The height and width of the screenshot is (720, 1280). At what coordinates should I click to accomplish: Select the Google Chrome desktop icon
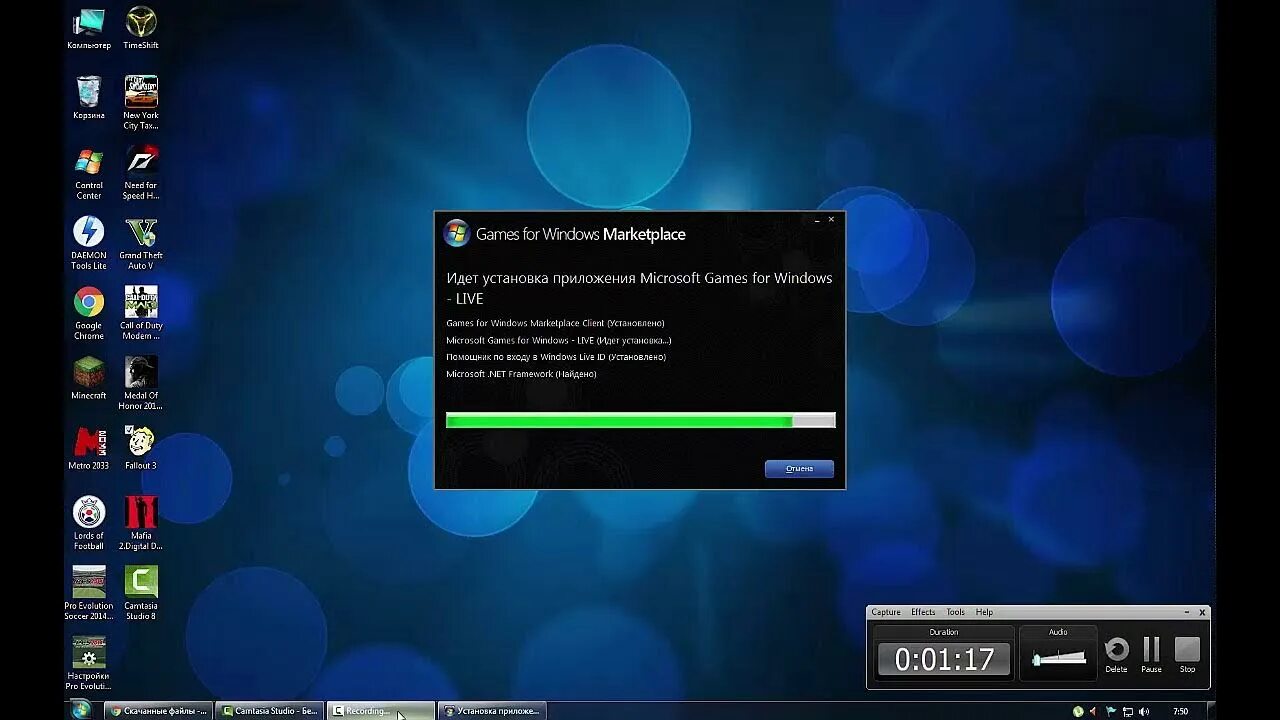point(88,313)
